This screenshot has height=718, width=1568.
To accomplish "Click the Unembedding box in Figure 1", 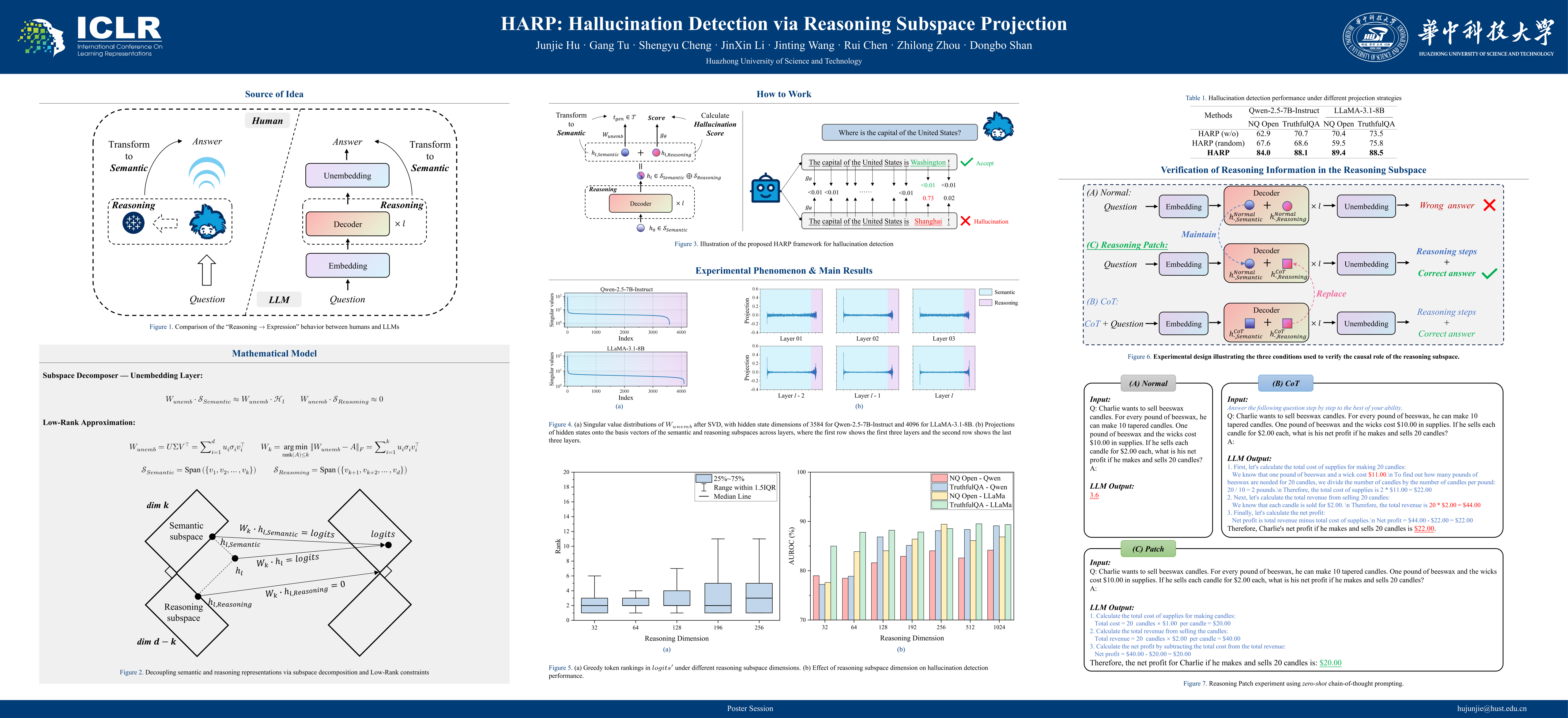I will point(347,176).
